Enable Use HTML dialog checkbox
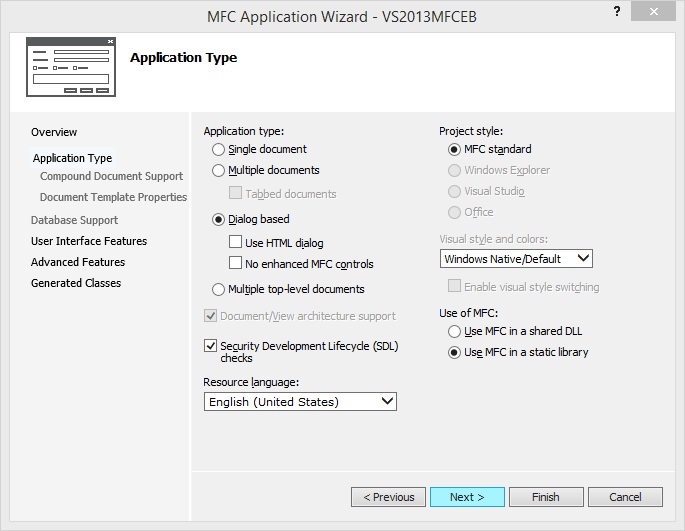 pyautogui.click(x=236, y=243)
